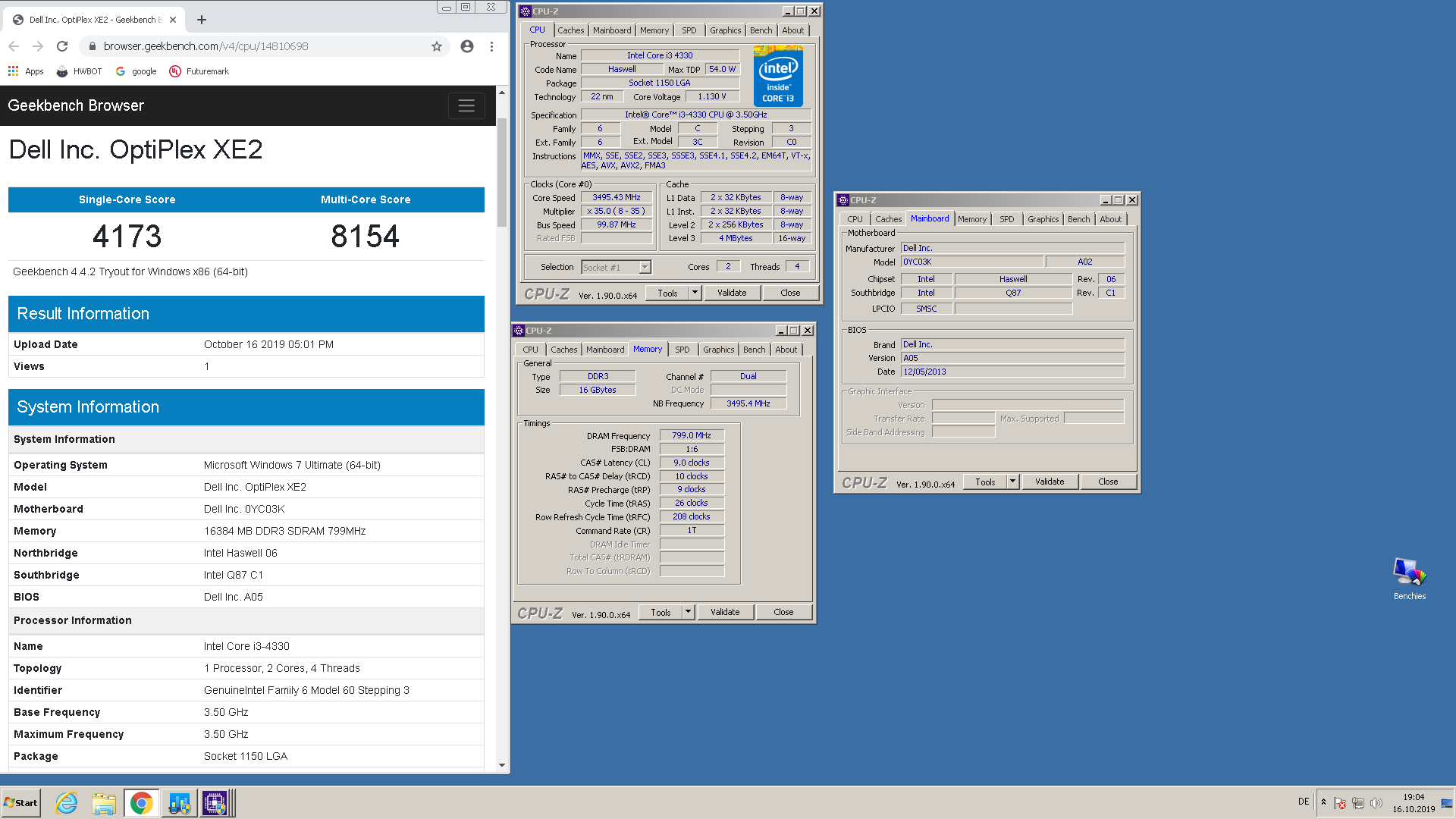1456x819 pixels.
Task: Open the Futuremark bookmark
Action: coord(199,71)
